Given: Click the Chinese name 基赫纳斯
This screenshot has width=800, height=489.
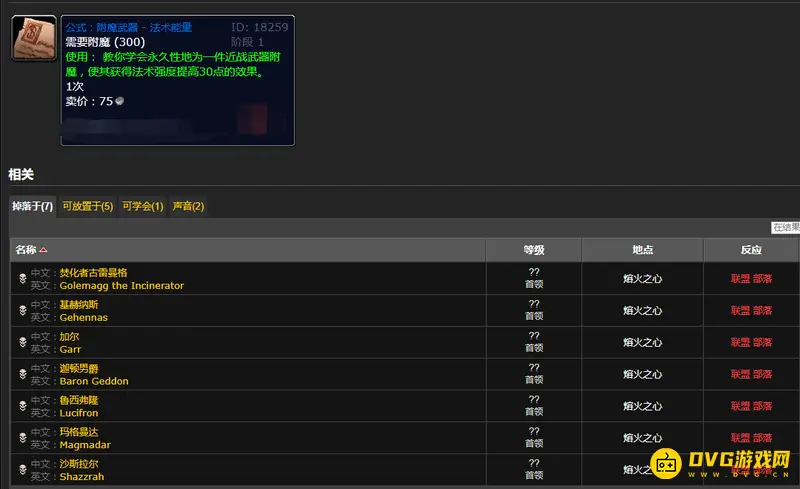Looking at the screenshot, I should point(79,305).
